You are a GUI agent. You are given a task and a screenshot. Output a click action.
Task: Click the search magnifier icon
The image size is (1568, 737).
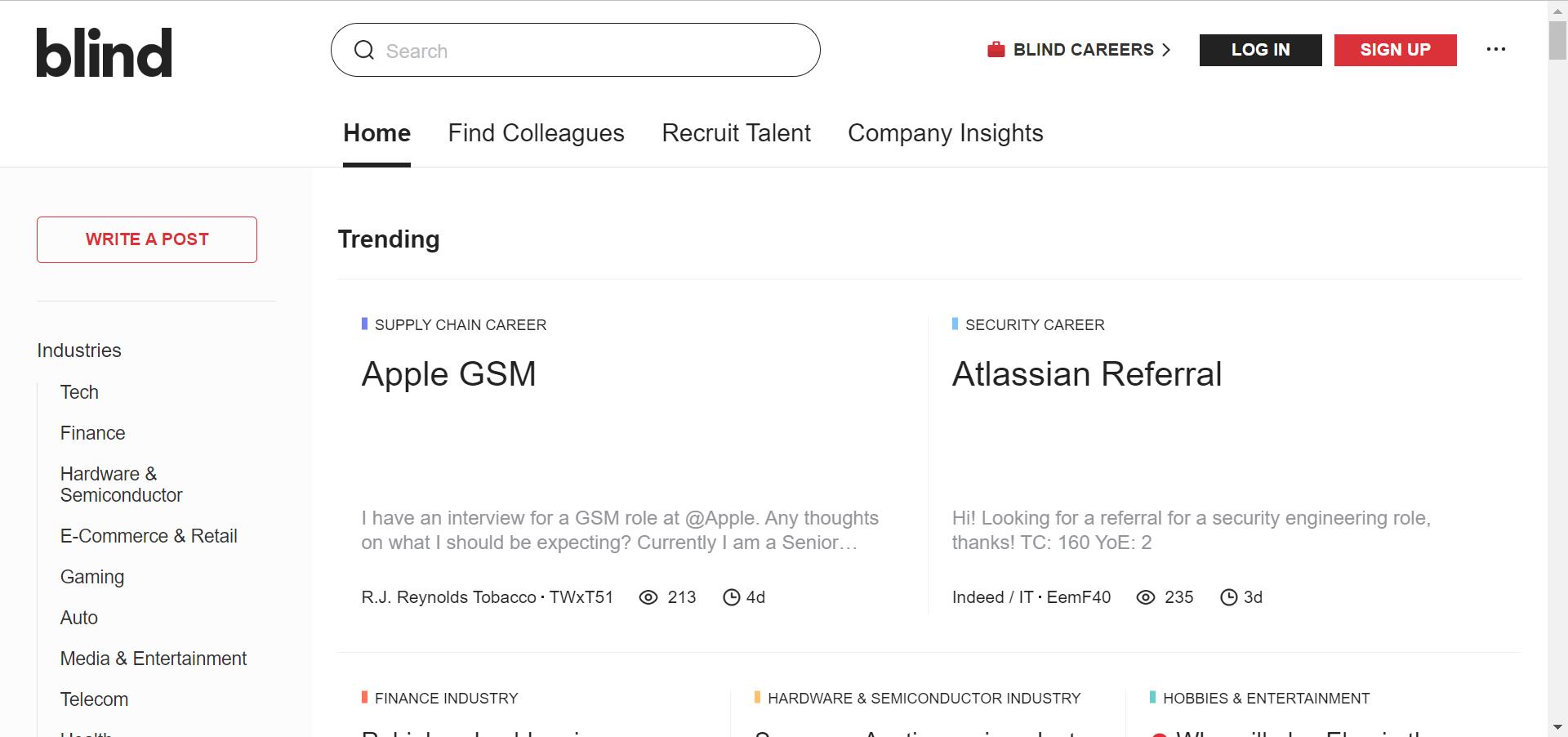363,51
